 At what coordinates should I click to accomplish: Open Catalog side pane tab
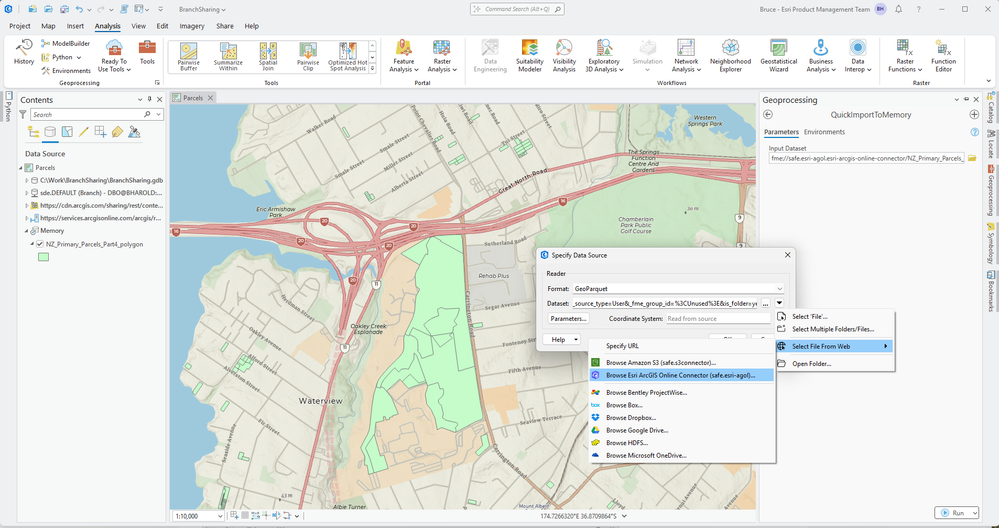coord(991,107)
